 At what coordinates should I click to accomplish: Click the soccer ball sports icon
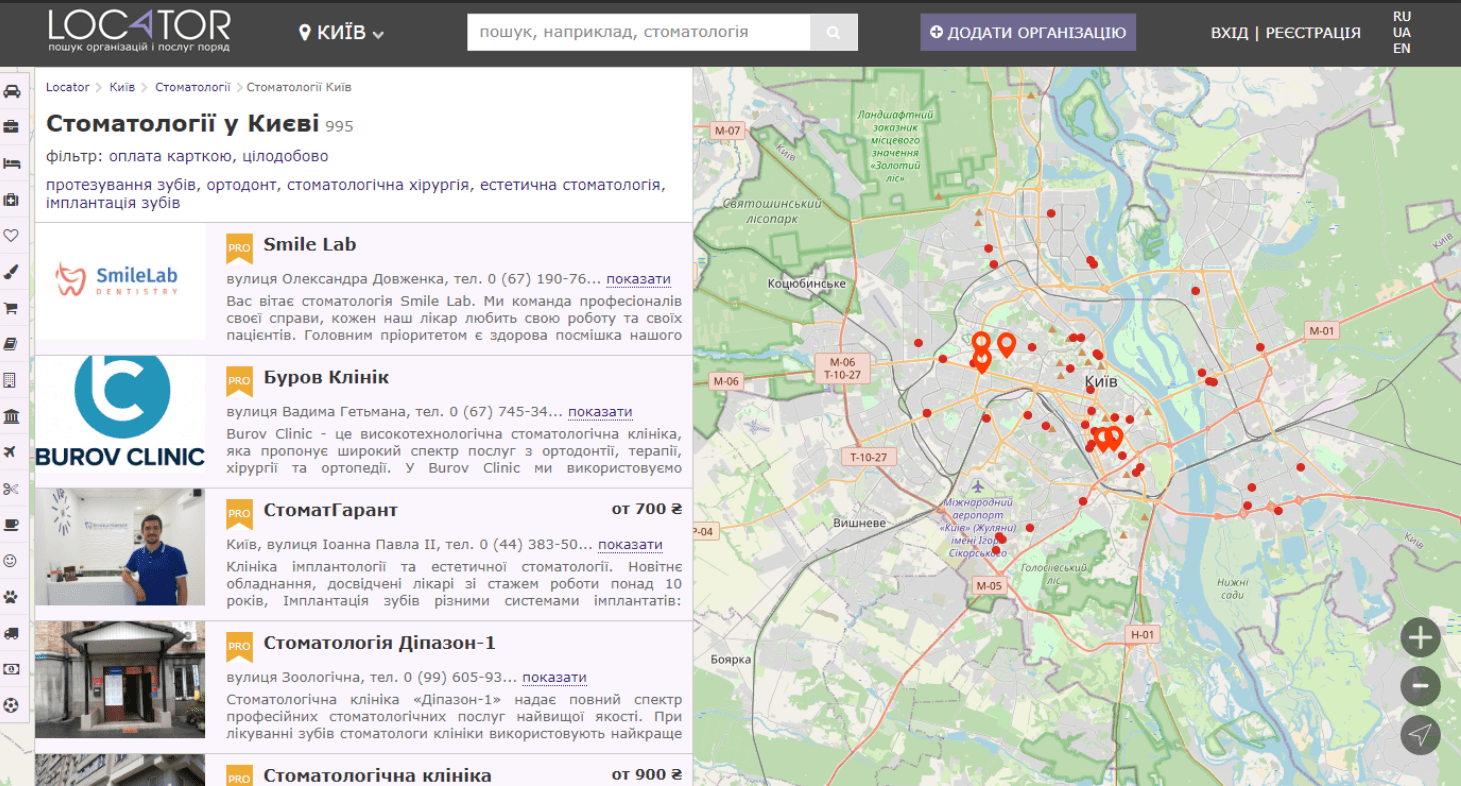coord(12,705)
